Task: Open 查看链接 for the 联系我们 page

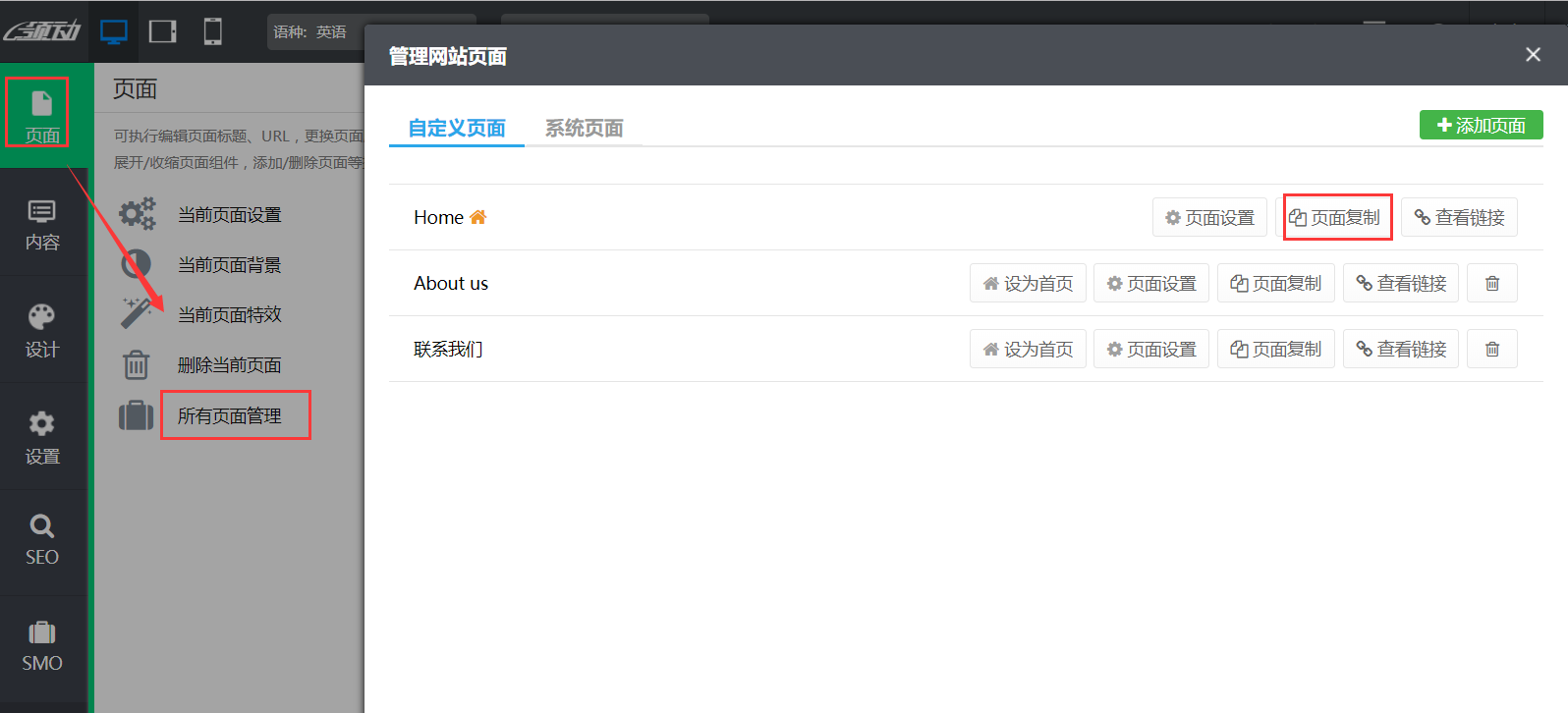Action: pos(1400,349)
